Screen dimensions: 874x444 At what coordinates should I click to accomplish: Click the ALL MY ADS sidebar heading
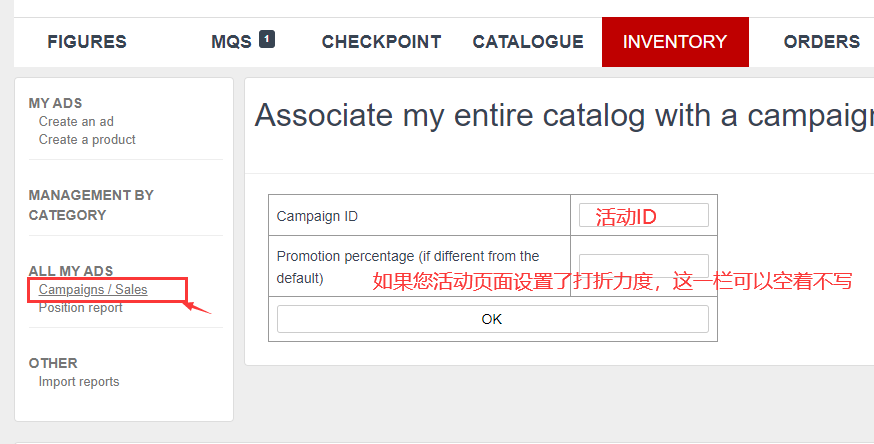pyautogui.click(x=71, y=271)
